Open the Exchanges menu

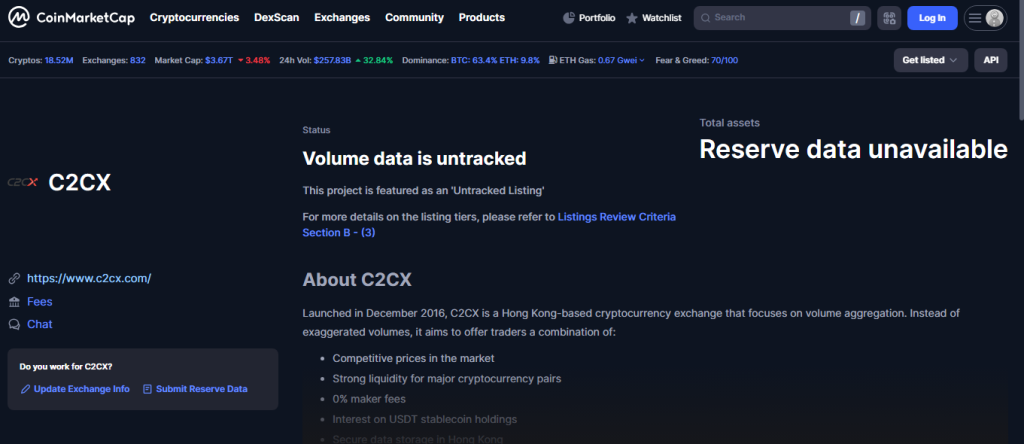(341, 18)
